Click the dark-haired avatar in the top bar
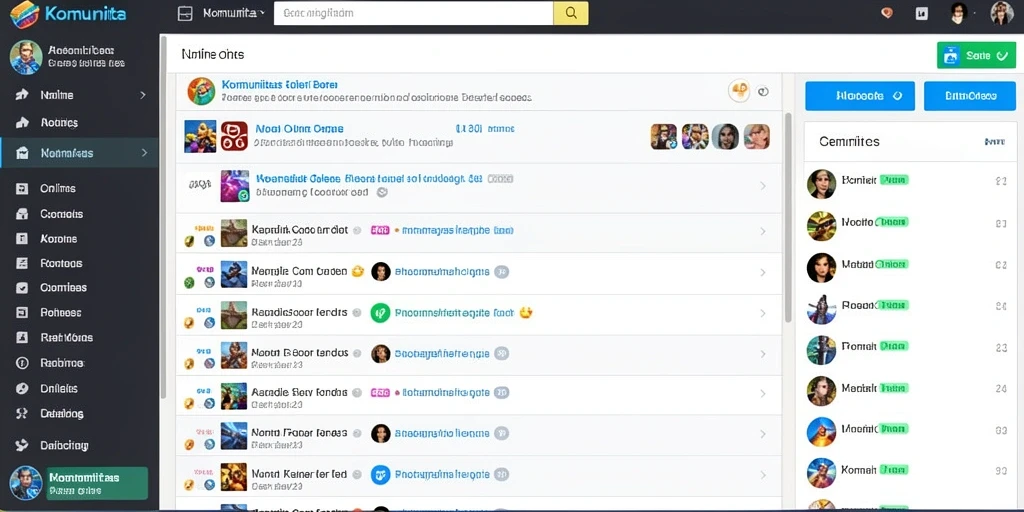Viewport: 1024px width, 512px height. (x=958, y=13)
